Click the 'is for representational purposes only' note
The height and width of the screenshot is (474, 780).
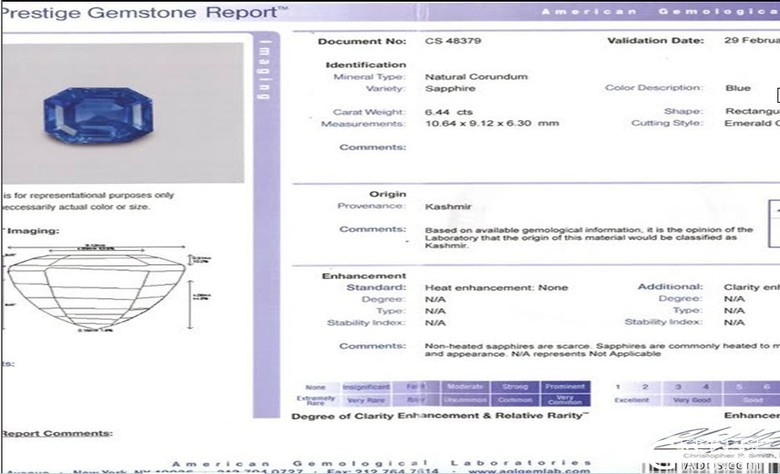point(89,195)
